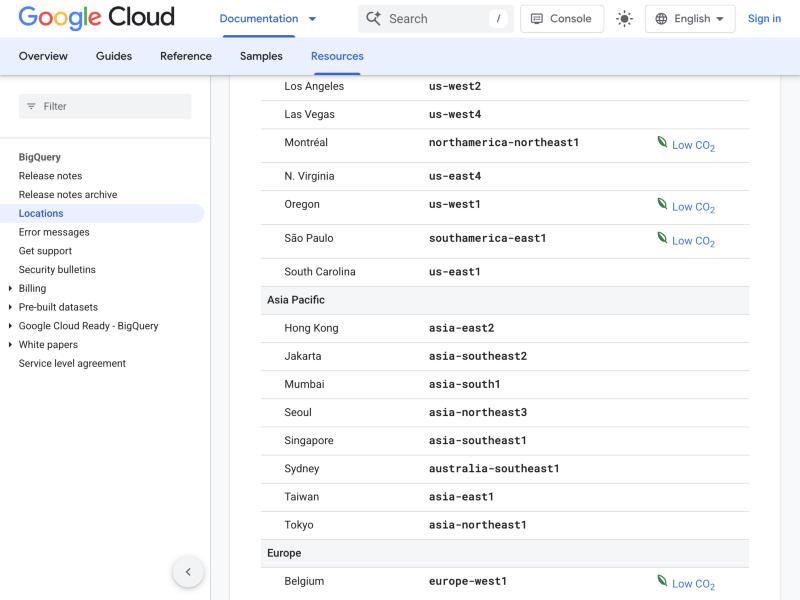Open Release notes archive
Screen dimensions: 800x600
(68, 195)
